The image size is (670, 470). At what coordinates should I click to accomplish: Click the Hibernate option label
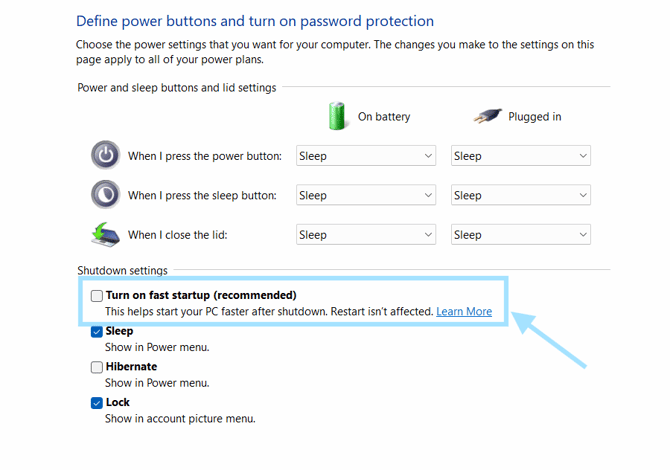[x=131, y=367]
